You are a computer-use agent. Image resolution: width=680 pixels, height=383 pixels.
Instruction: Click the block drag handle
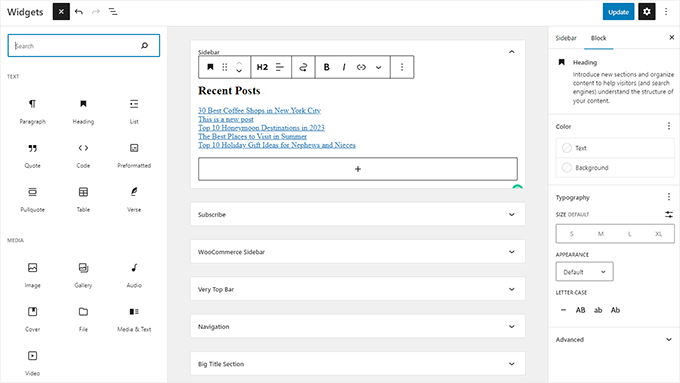225,67
